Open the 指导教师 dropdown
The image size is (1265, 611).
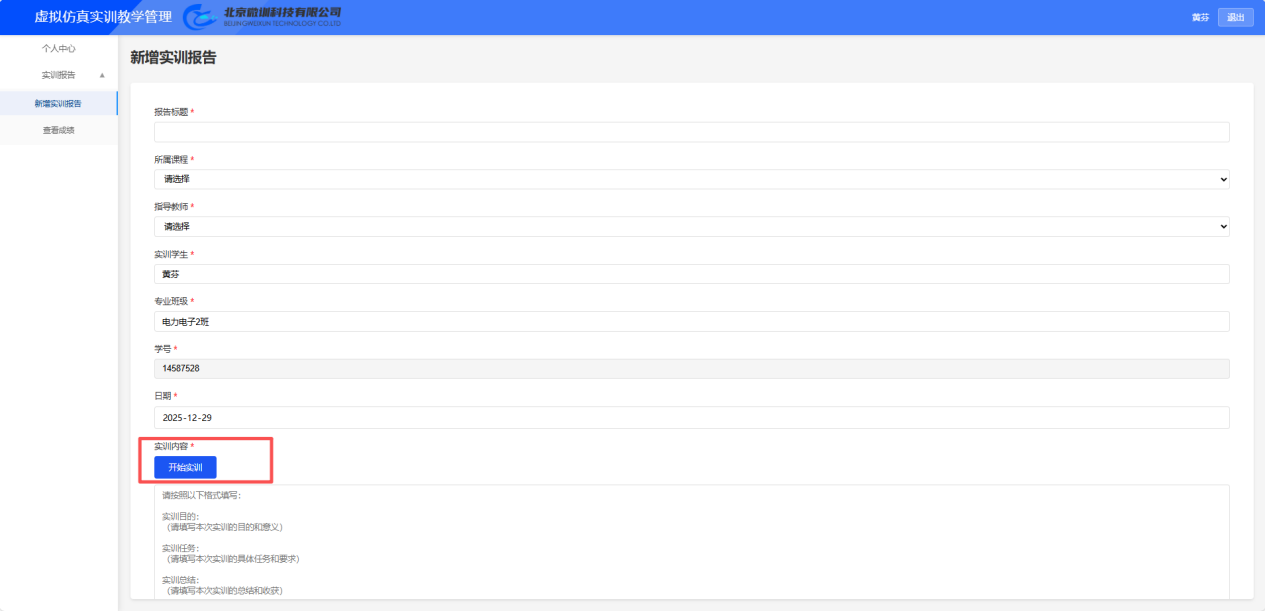[691, 227]
